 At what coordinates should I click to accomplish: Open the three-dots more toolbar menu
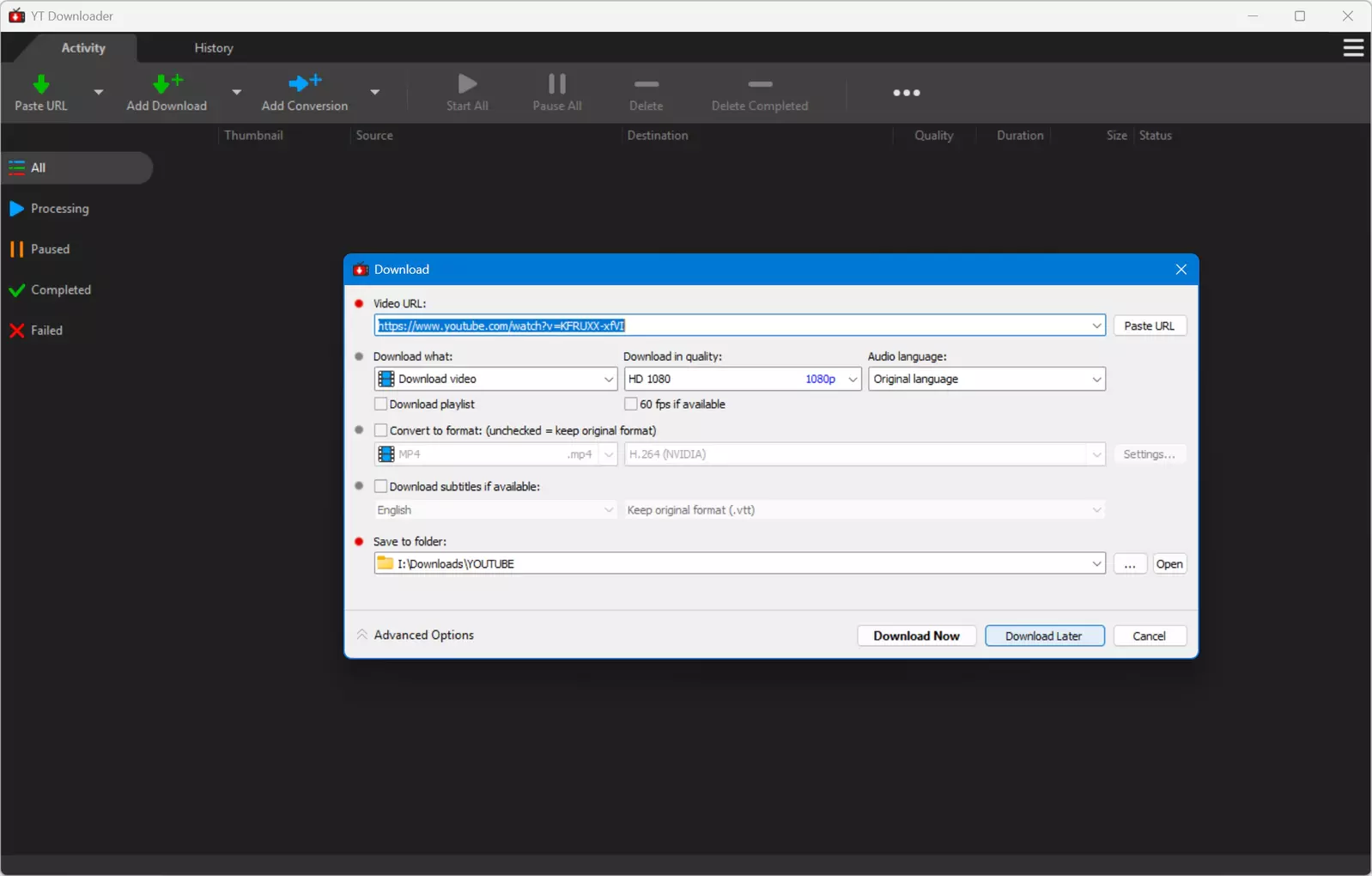point(907,93)
